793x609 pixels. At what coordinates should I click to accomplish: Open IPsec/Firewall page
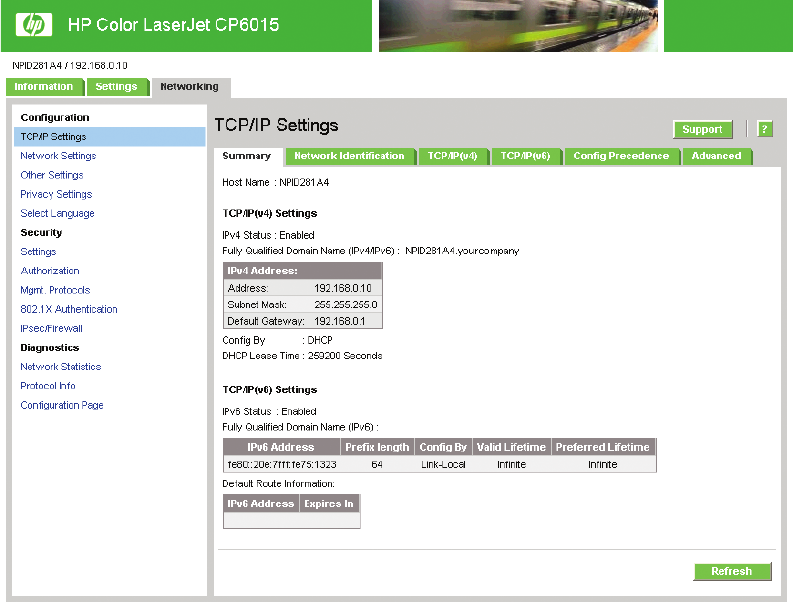tap(52, 328)
